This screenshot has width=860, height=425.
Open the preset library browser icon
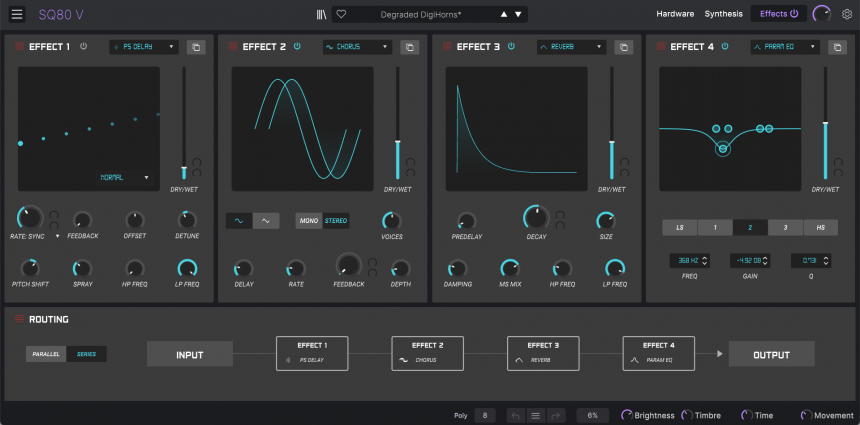pyautogui.click(x=321, y=14)
